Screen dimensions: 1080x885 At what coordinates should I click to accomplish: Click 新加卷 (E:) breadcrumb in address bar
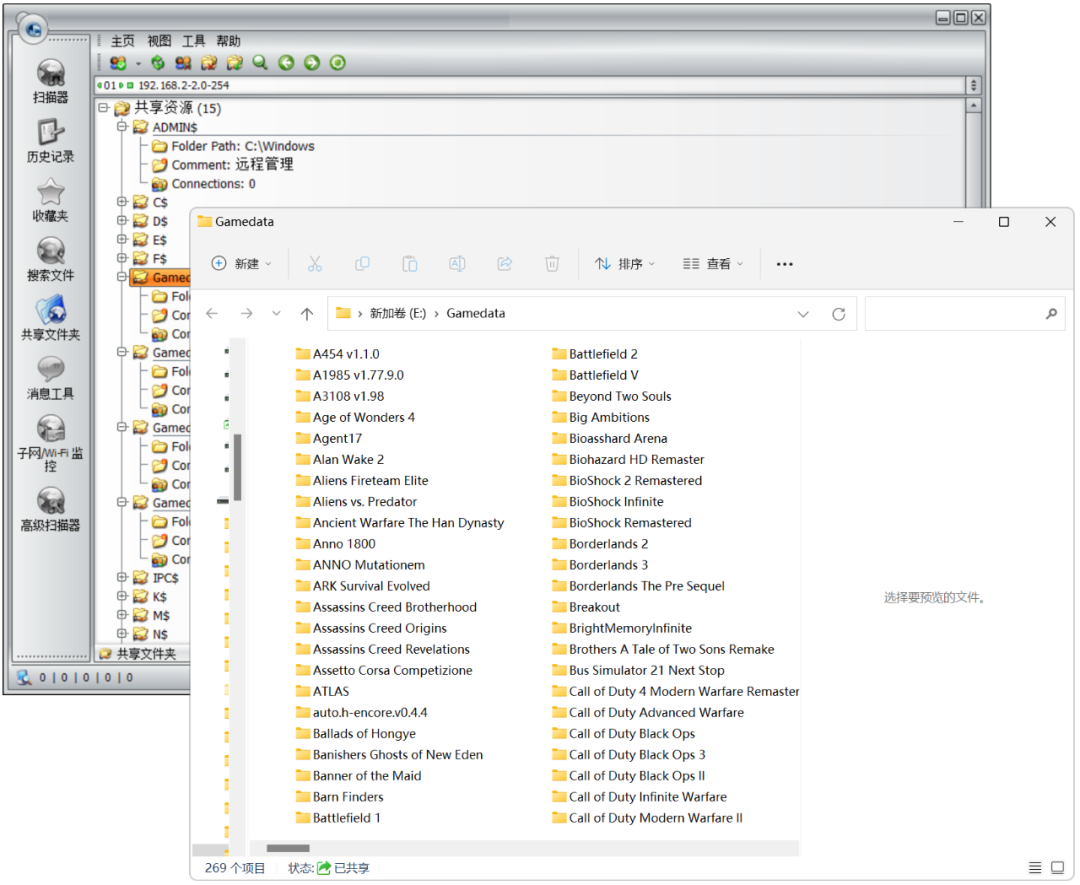[398, 313]
